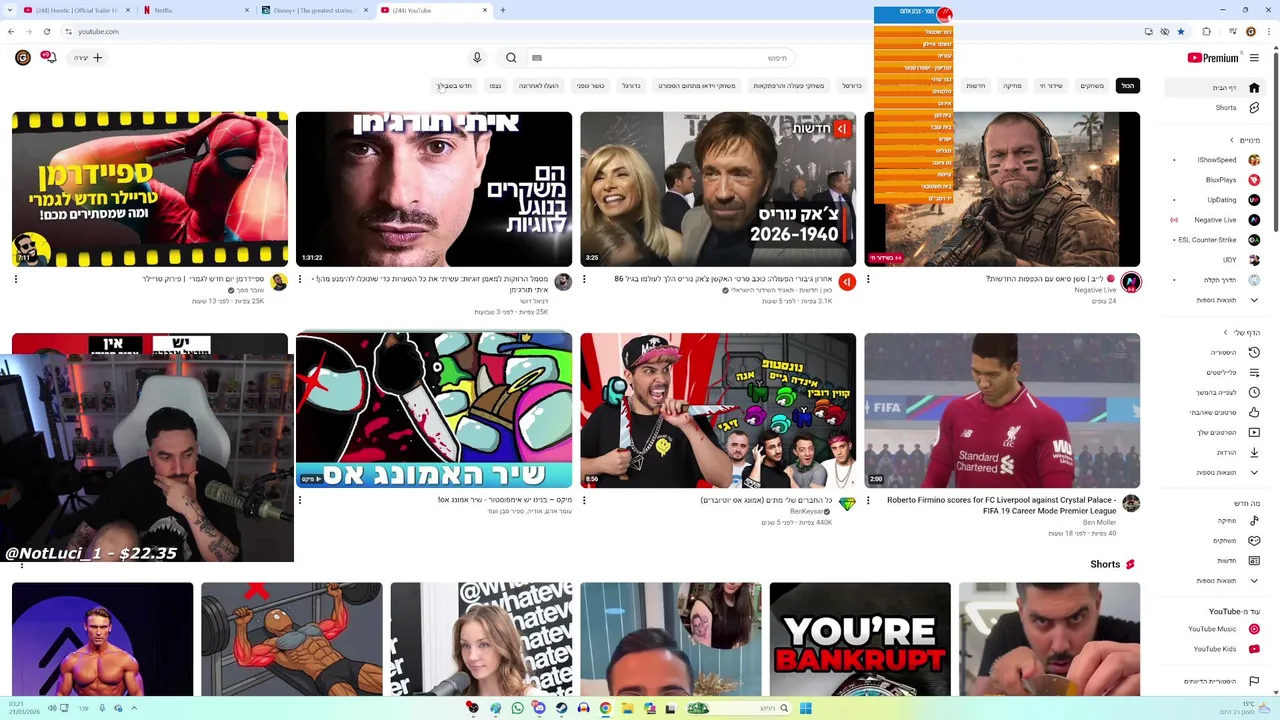Select the Recently uploaded (הועלו לאחרונה) chip
This screenshot has width=1280, height=720.
tap(538, 86)
